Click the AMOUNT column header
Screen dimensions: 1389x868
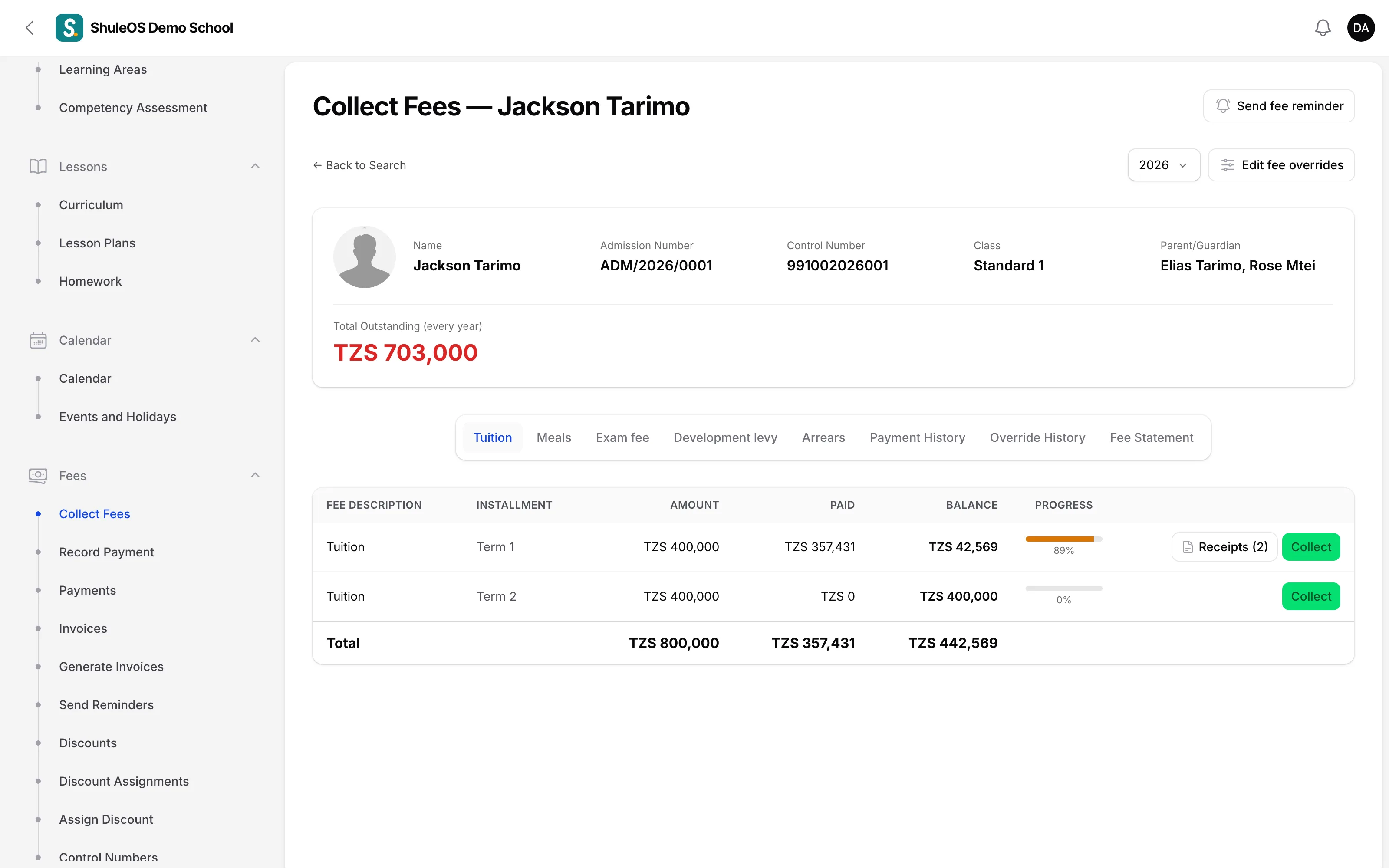(694, 505)
